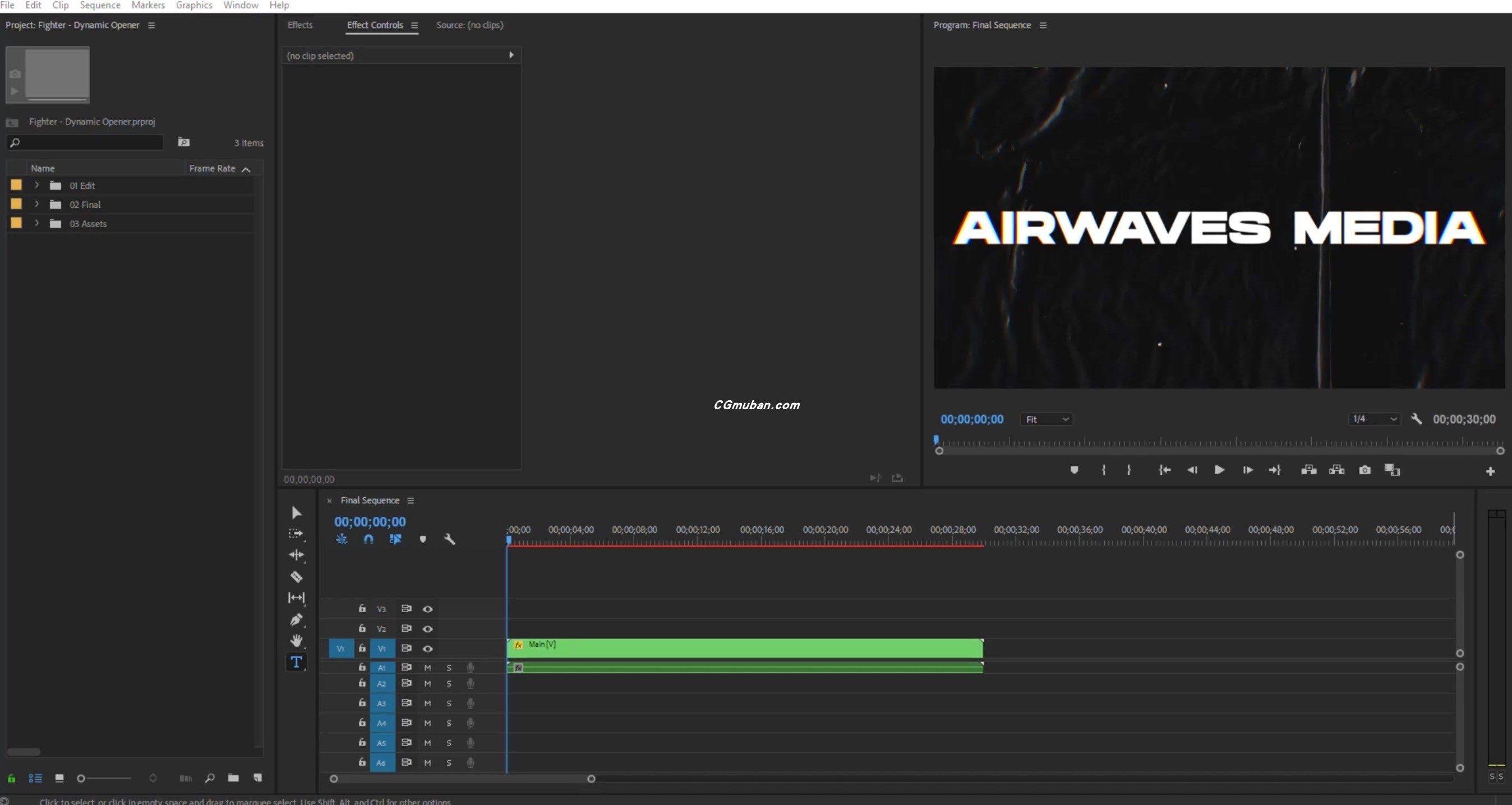
Task: Toggle timeline Snap magnet icon
Action: click(368, 539)
